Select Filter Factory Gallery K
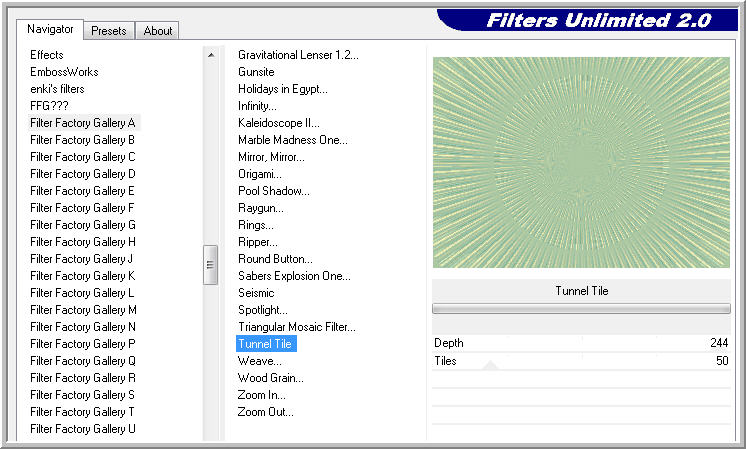 83,276
